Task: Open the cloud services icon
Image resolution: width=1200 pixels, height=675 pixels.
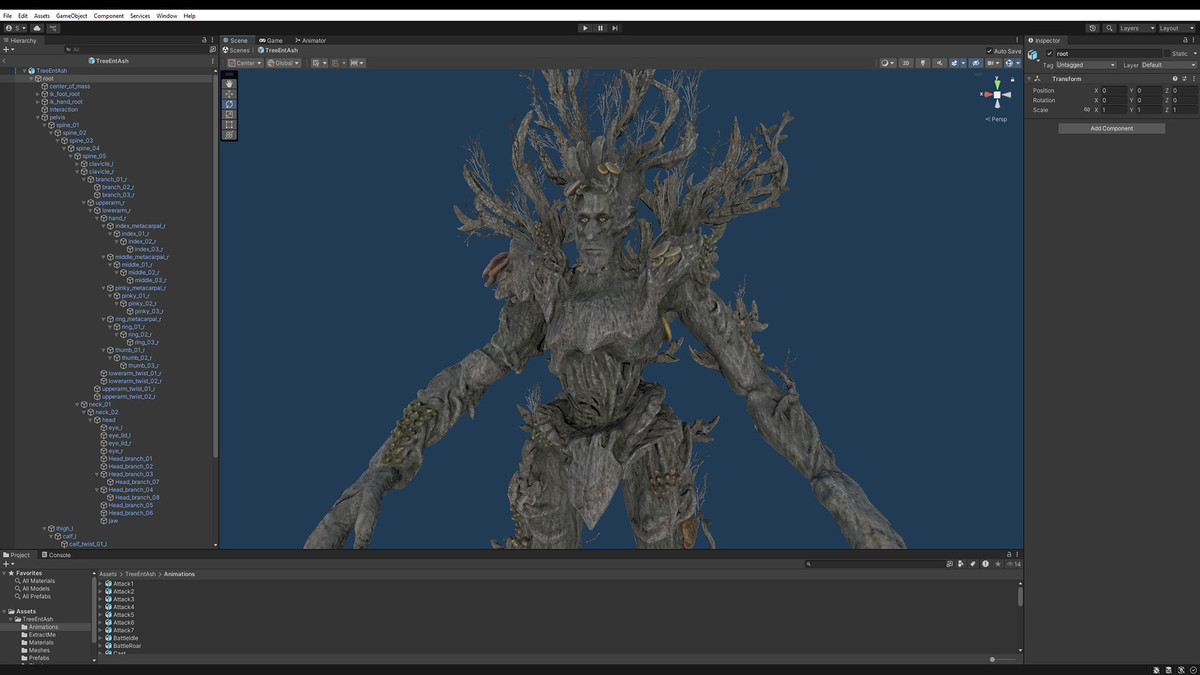Action: (x=37, y=28)
